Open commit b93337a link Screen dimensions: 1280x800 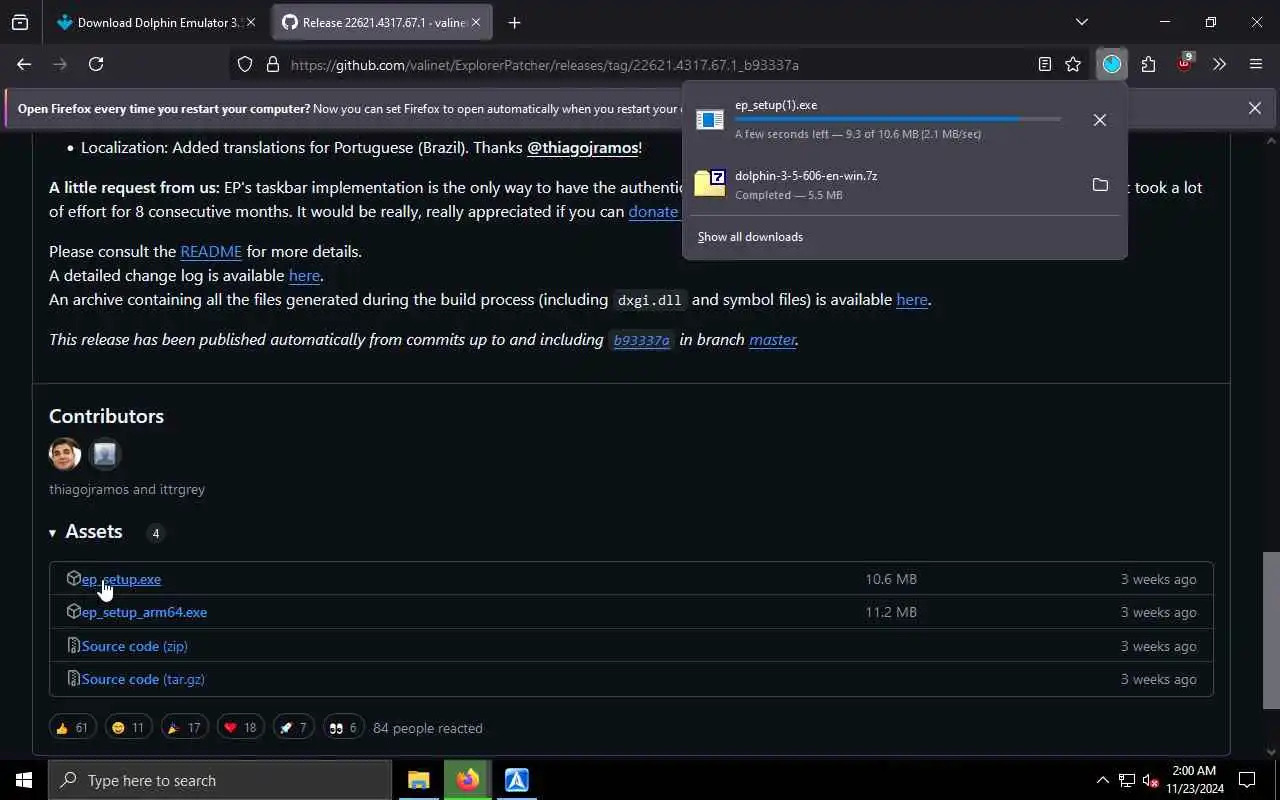click(x=641, y=340)
